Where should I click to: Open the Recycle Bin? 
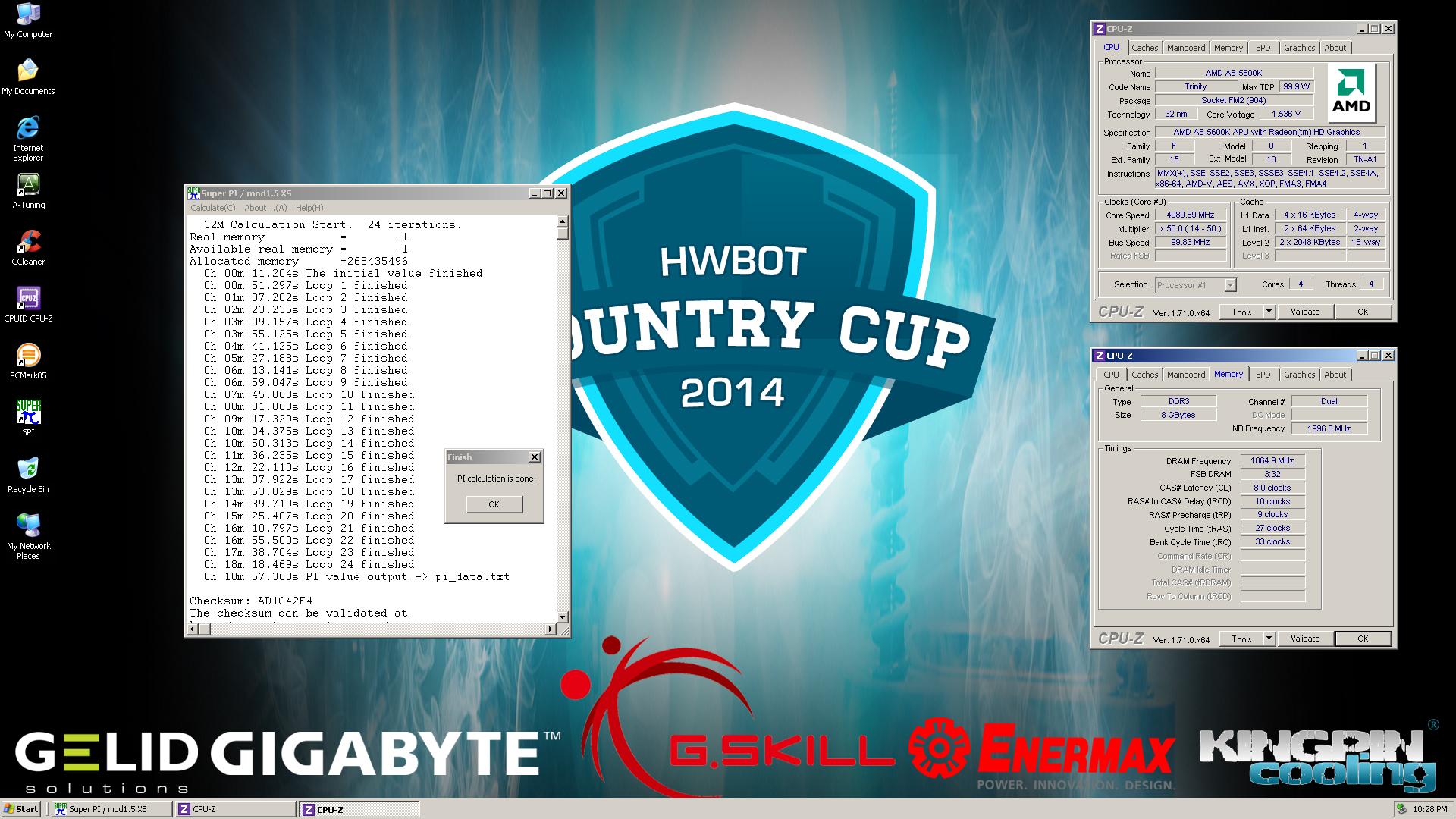[28, 475]
